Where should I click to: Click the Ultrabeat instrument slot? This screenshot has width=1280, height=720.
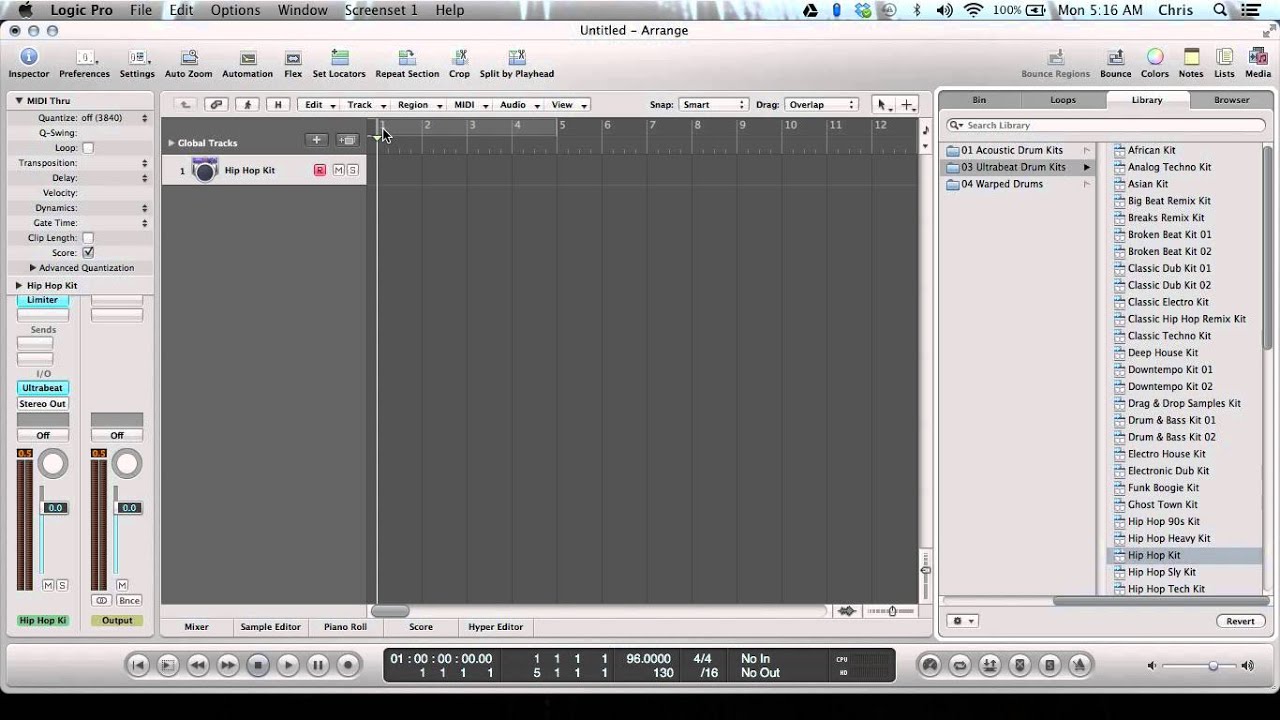point(42,388)
